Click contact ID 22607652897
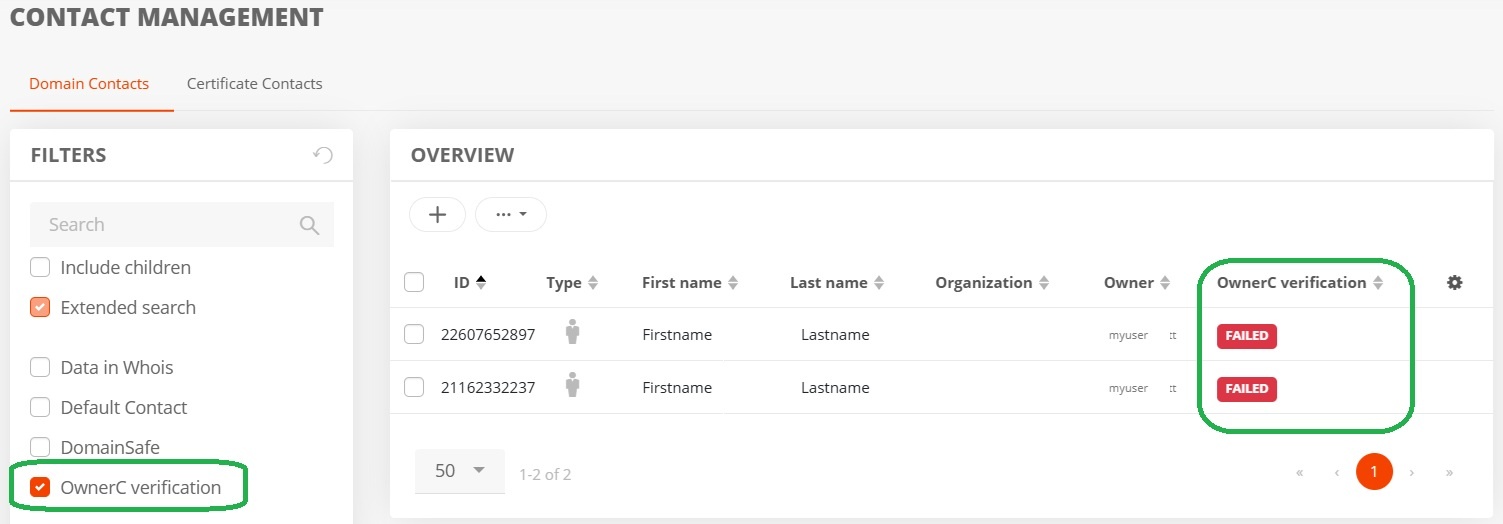 [488, 335]
